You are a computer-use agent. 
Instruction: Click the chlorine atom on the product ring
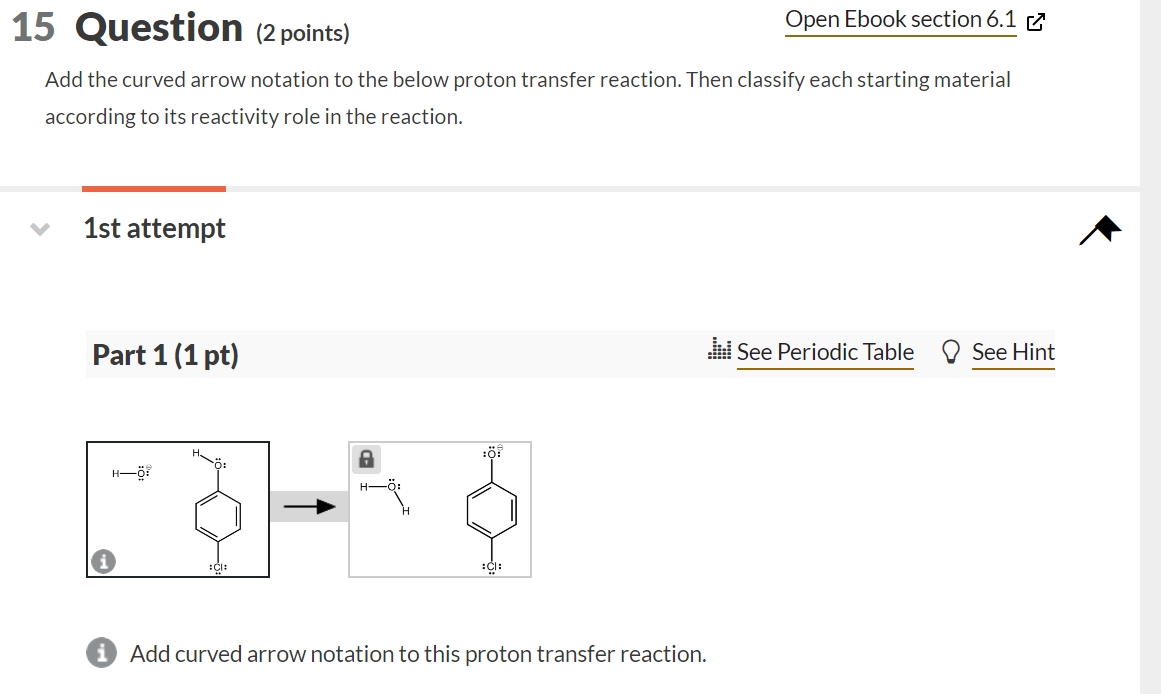(491, 565)
